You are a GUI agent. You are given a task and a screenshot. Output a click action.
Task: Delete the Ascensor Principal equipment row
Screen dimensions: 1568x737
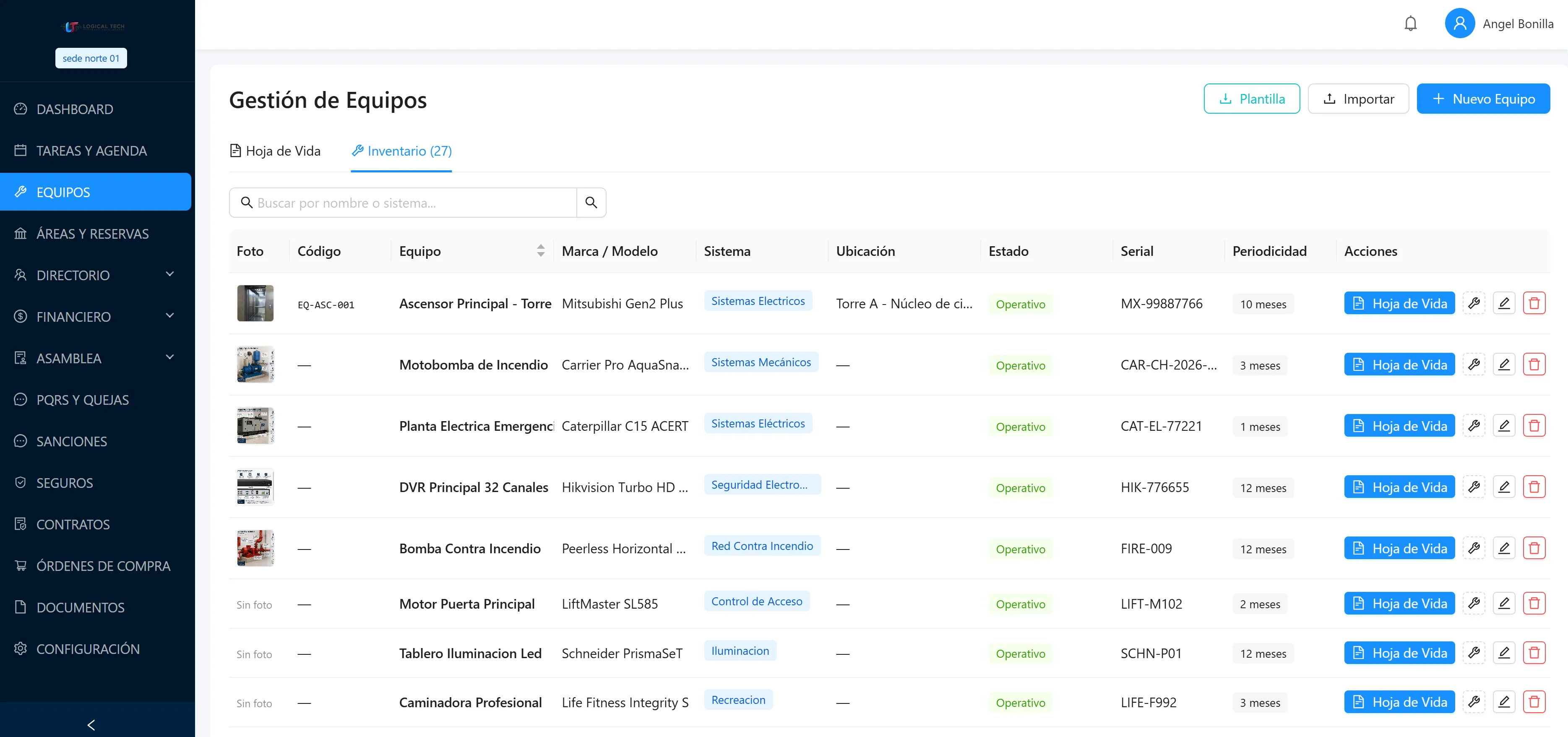(1534, 303)
